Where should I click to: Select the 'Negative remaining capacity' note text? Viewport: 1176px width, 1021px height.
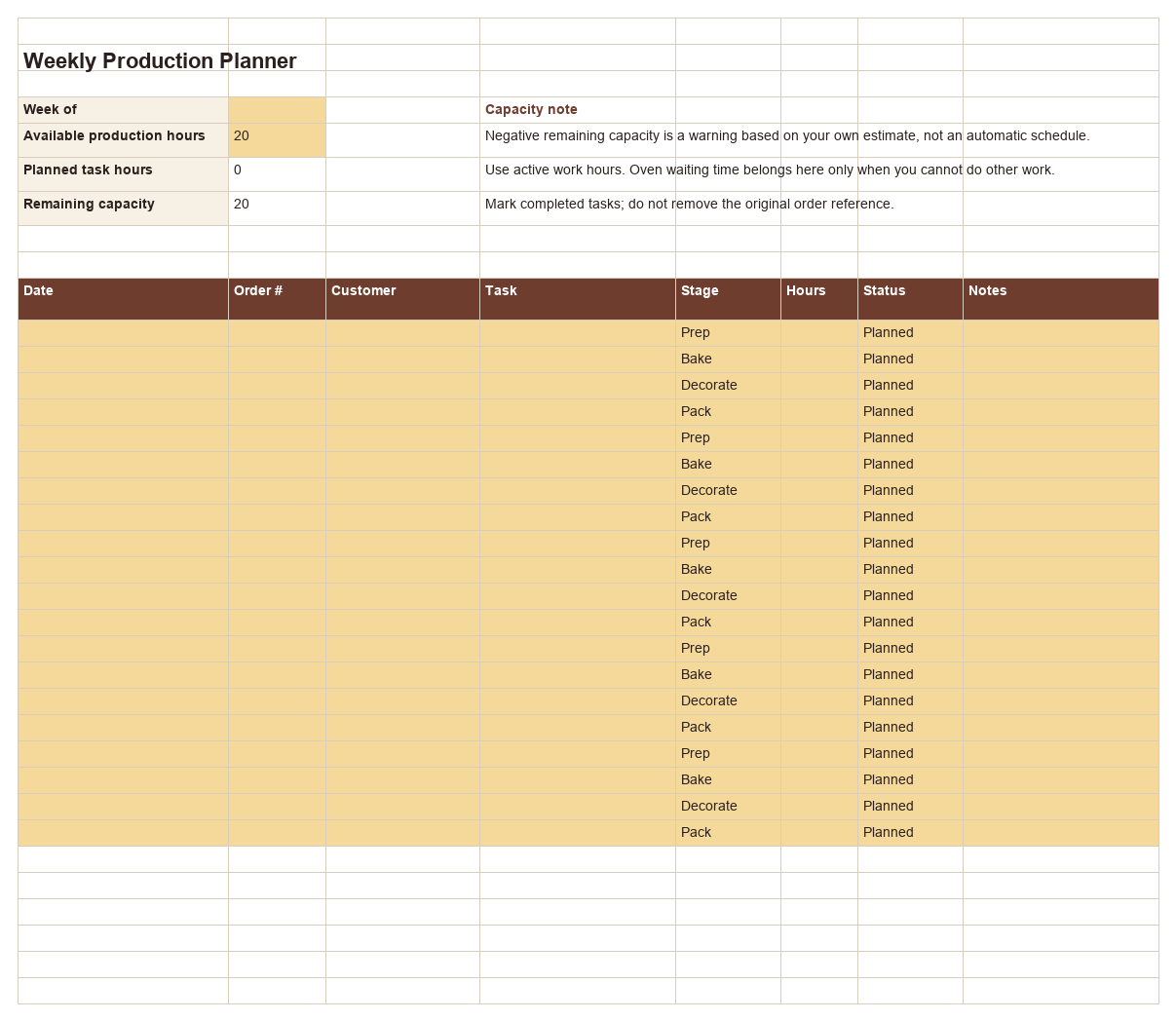787,136
